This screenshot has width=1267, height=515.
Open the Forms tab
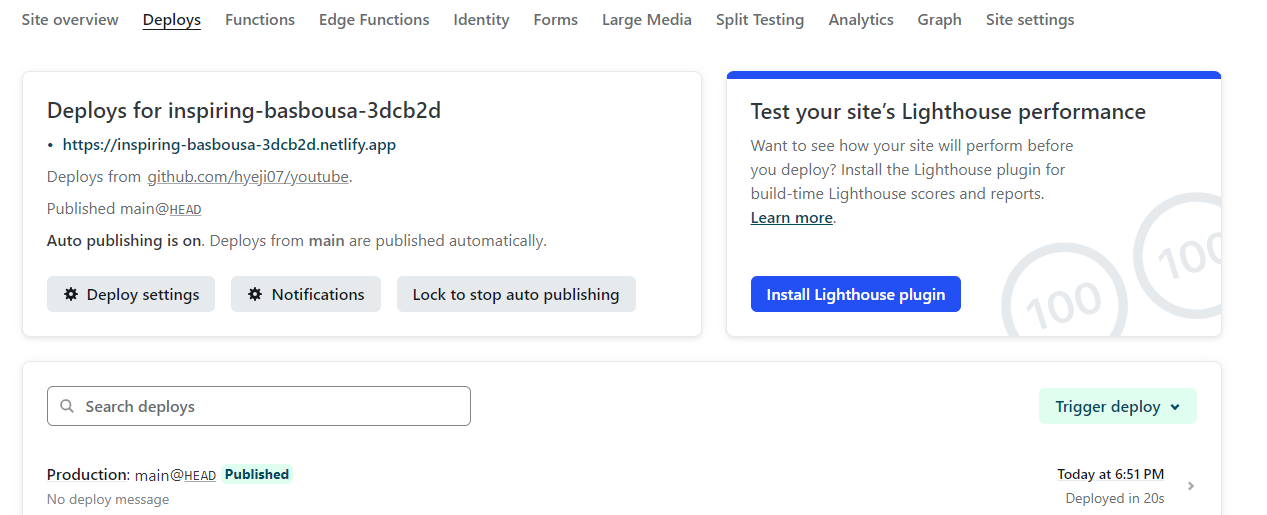click(556, 20)
